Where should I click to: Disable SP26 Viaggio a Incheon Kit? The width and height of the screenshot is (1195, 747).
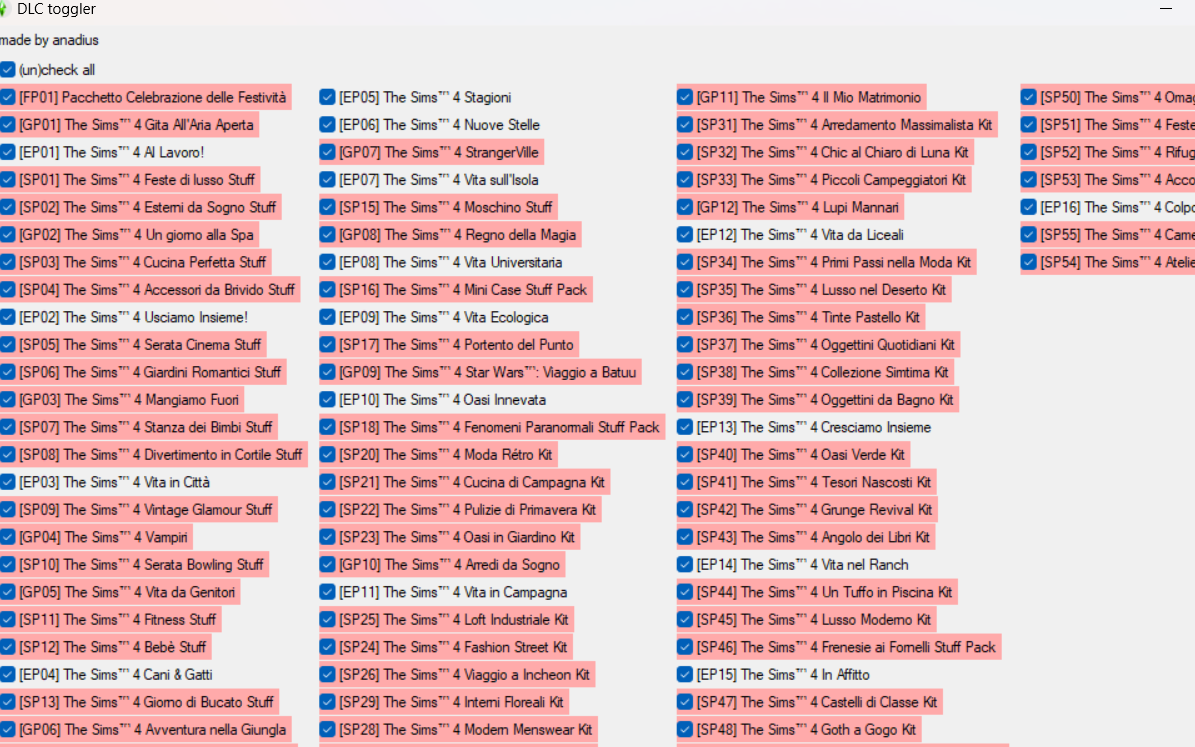(x=328, y=674)
